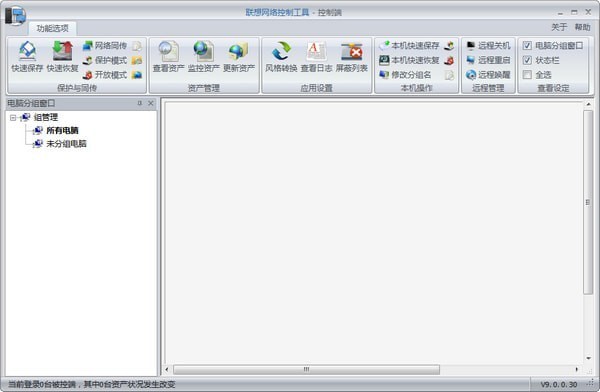Toggle the 状态栏 status bar checkbox
This screenshot has width=600, height=392.
[x=527, y=60]
